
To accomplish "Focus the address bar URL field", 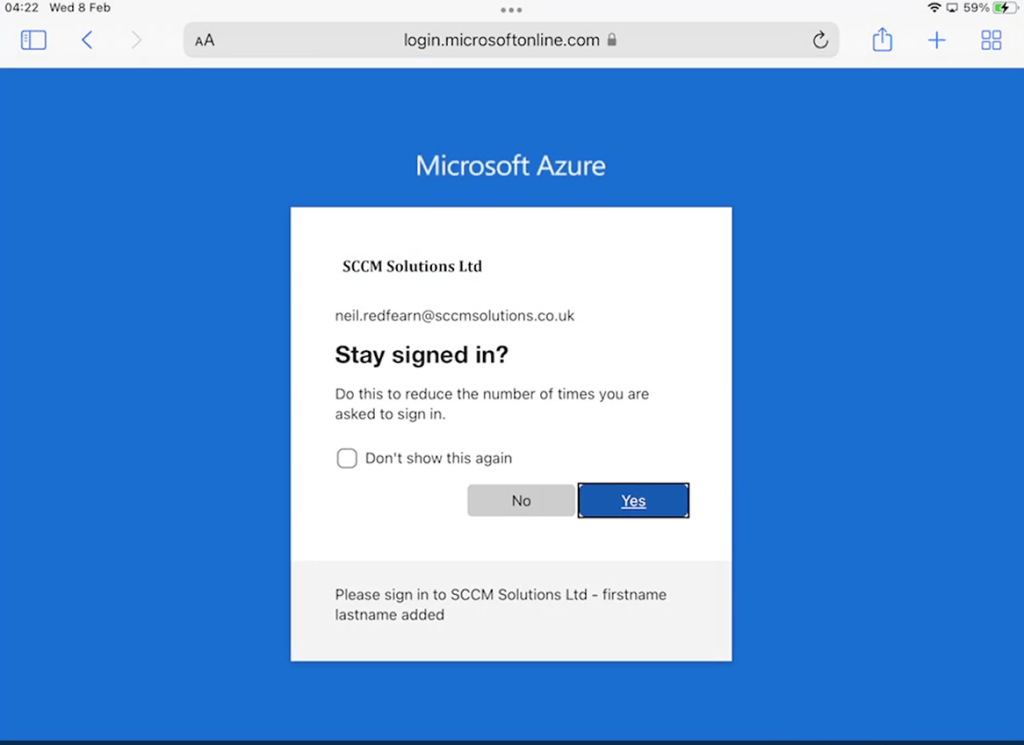I will [x=500, y=40].
